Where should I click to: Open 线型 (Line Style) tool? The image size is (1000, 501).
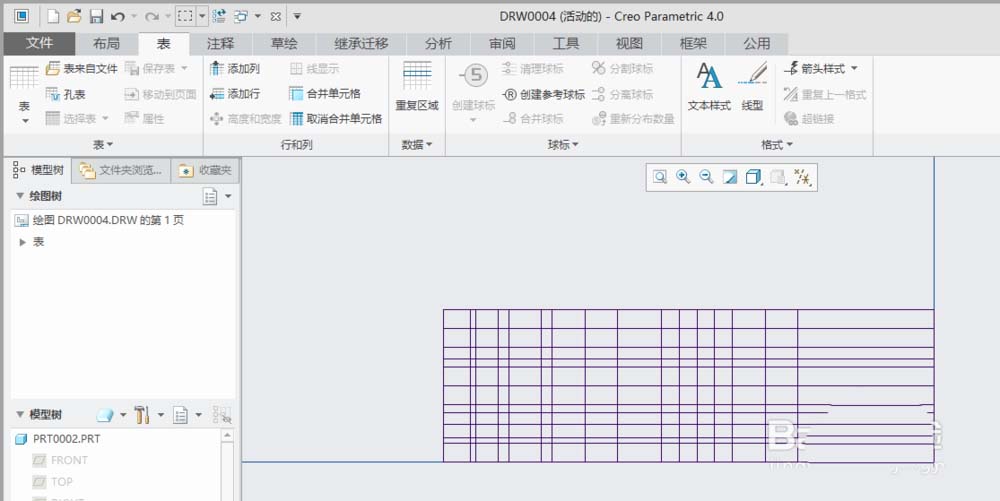tap(753, 87)
